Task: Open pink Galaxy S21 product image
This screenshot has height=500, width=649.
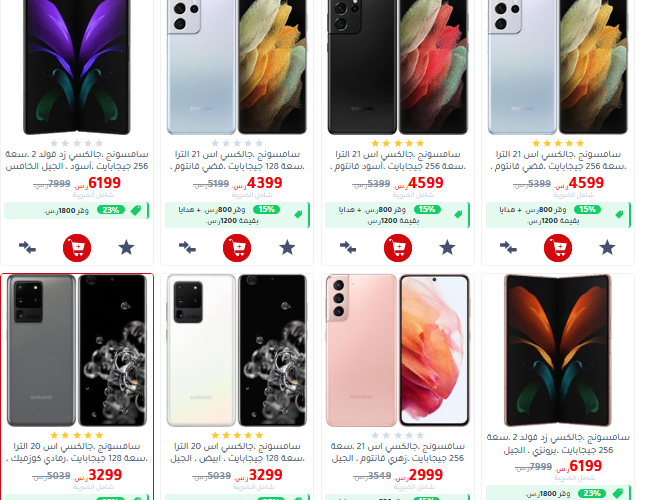Action: click(x=398, y=351)
